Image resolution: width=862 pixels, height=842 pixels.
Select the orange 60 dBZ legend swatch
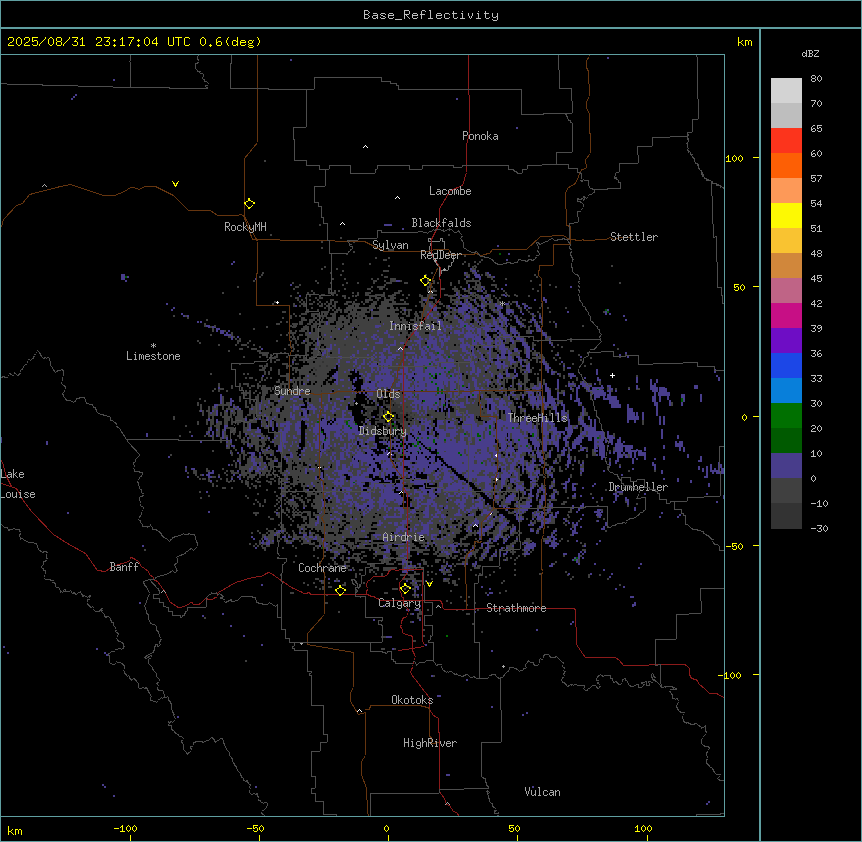[x=786, y=165]
